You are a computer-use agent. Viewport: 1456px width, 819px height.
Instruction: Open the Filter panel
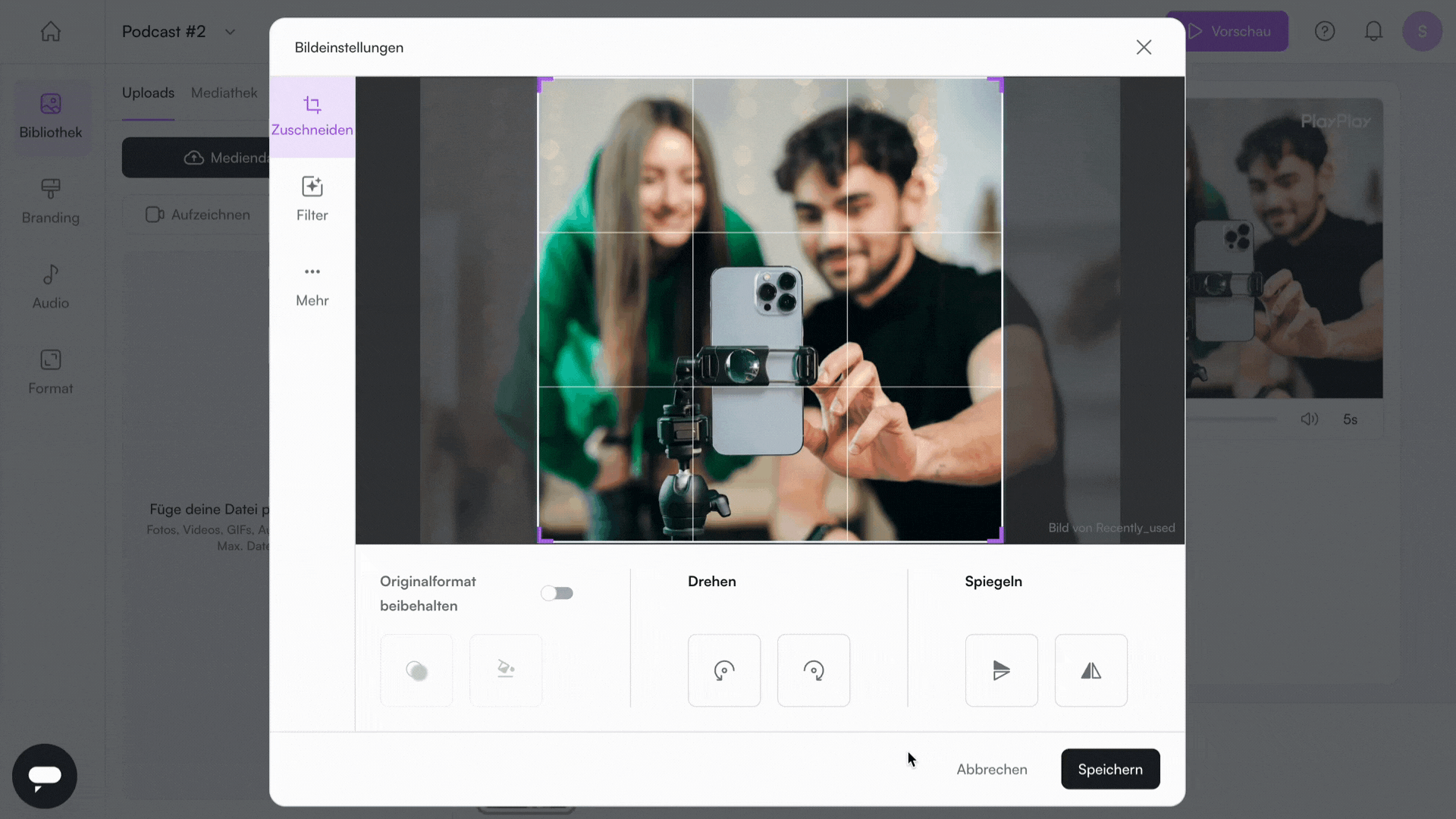[312, 199]
